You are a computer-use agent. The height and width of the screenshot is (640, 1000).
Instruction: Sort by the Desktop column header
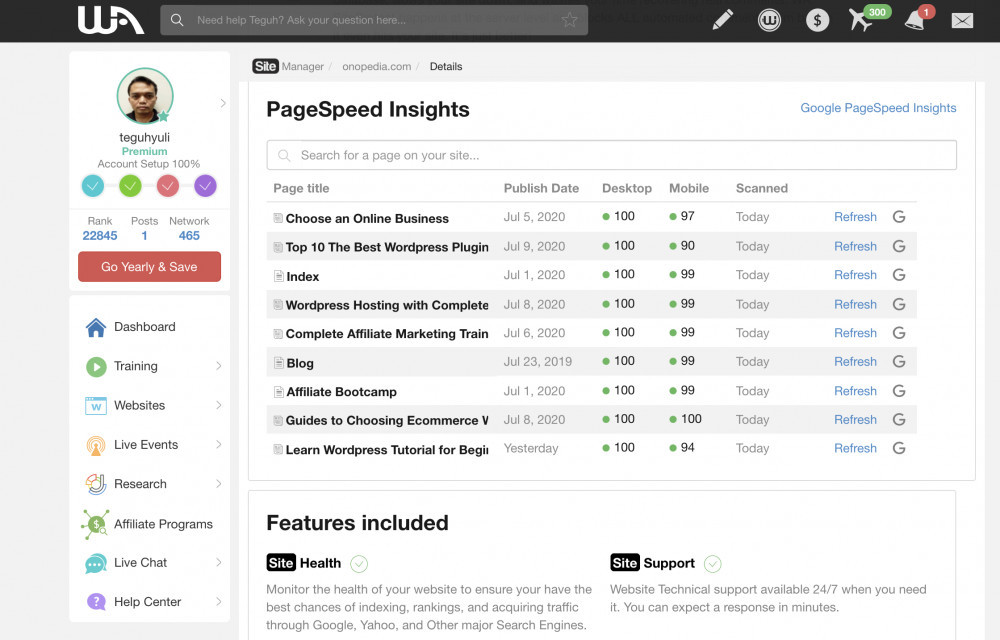click(626, 188)
